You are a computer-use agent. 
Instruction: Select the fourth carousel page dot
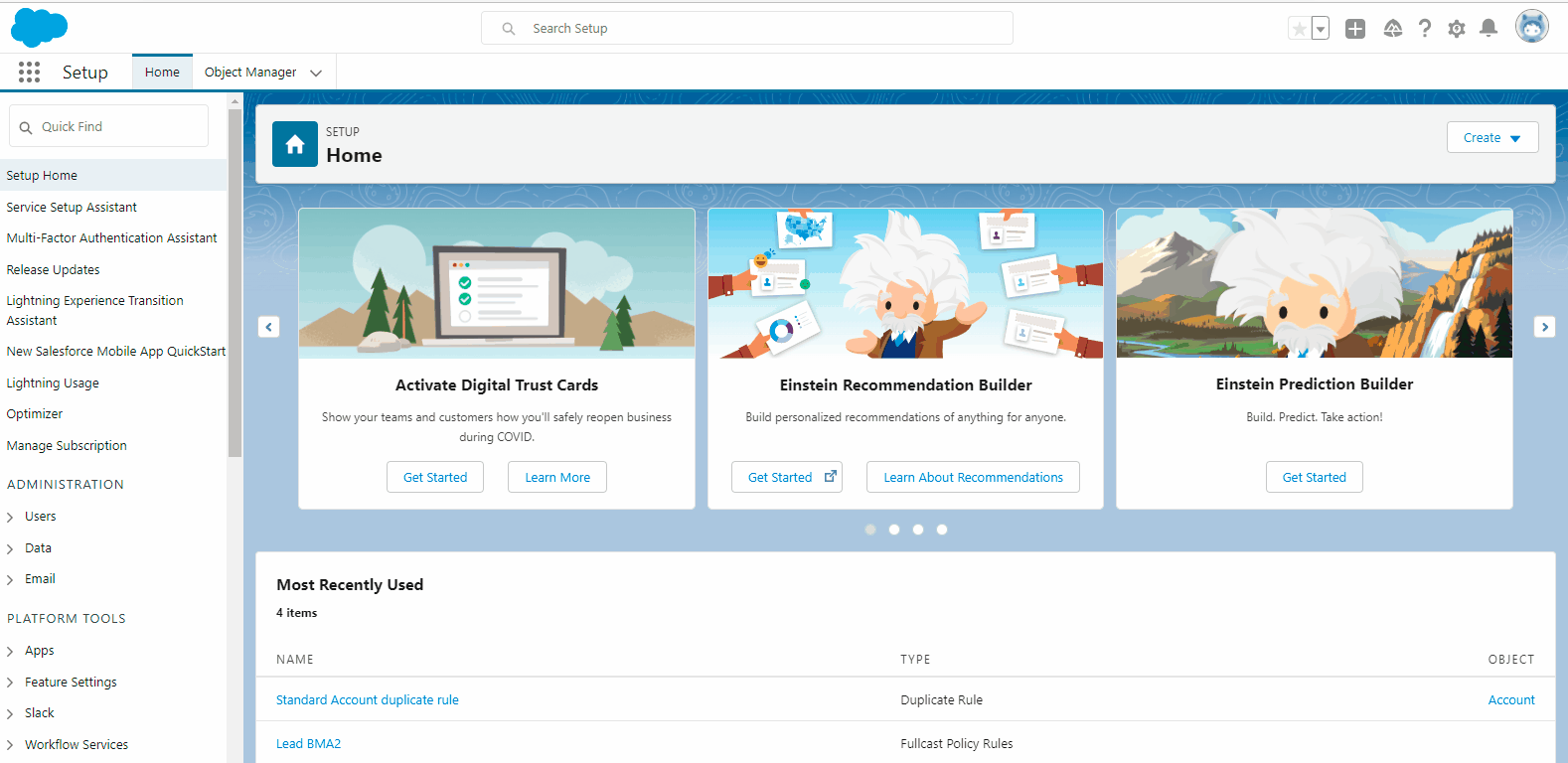(942, 530)
